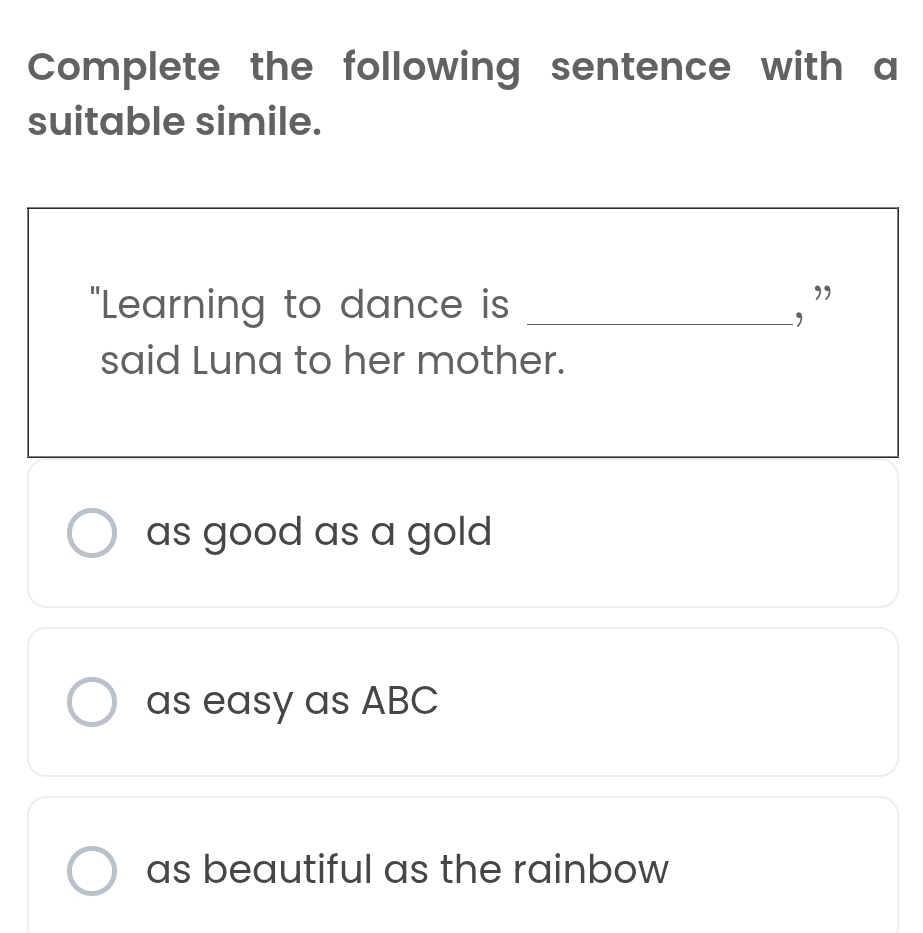Click the "as easy as ABC" answer text
923x933 pixels.
[292, 701]
